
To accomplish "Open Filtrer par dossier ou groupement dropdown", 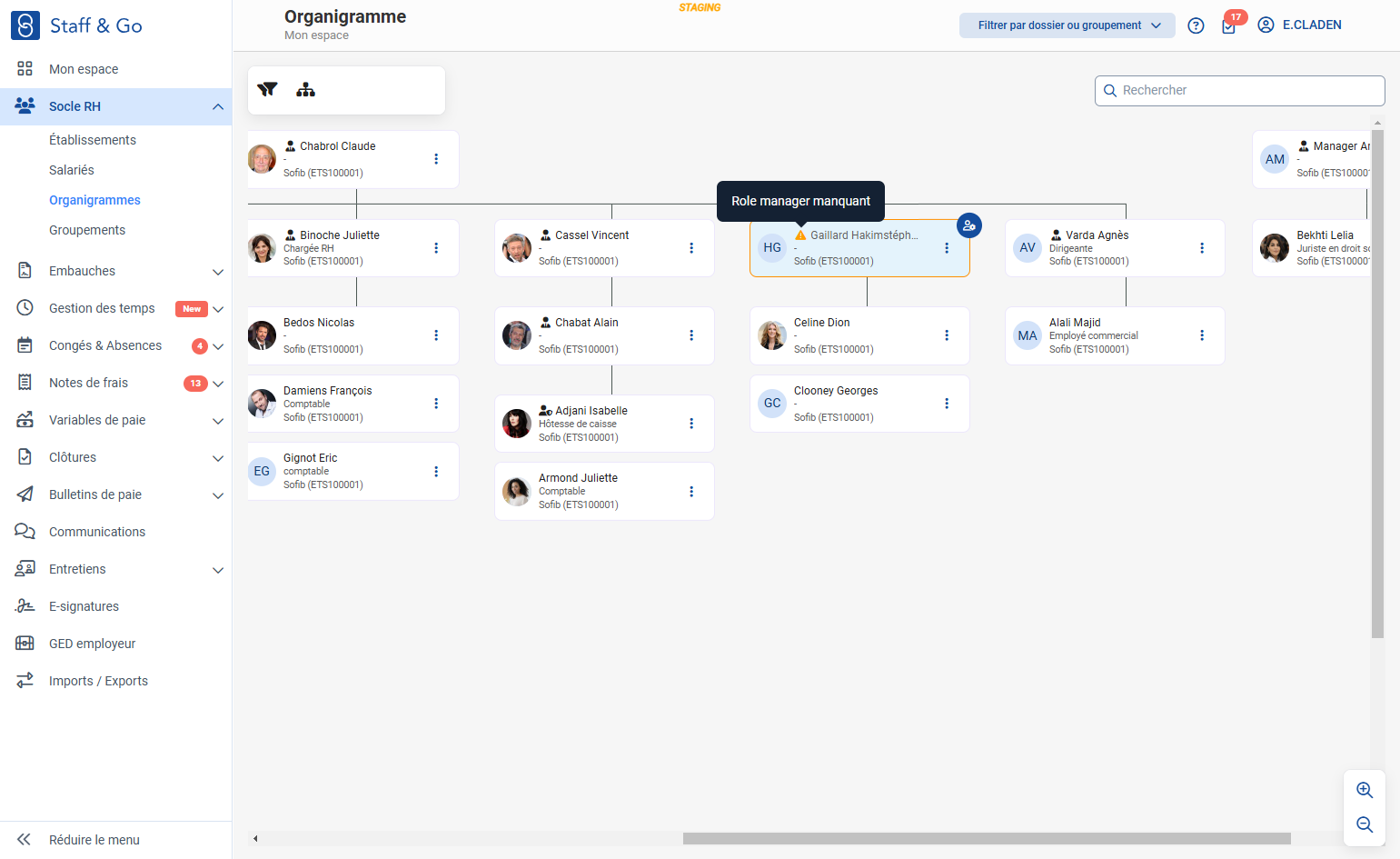I will point(1067,25).
